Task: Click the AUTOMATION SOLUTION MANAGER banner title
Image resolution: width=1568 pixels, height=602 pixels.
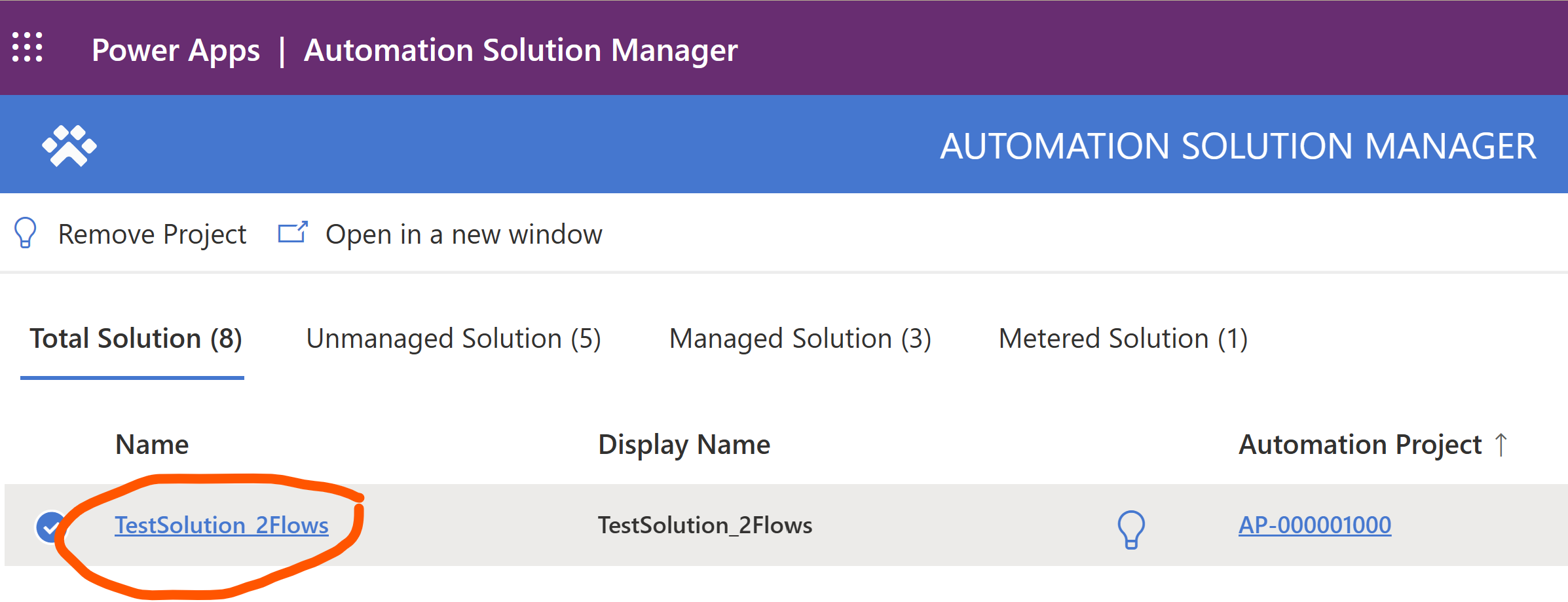Action: 1238,145
